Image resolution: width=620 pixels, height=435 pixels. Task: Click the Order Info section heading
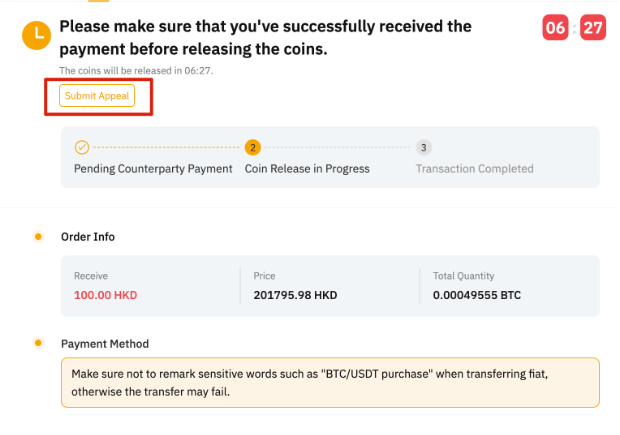88,237
